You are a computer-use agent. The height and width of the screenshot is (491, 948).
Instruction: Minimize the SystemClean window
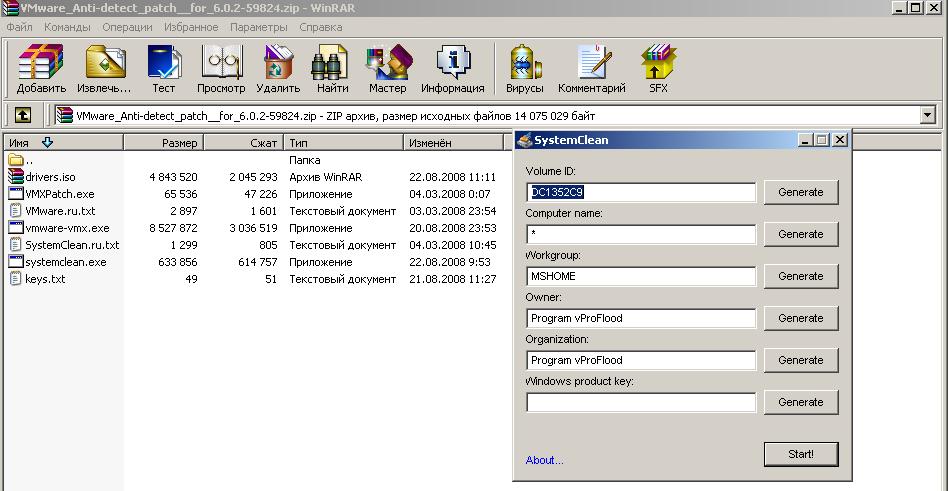[x=805, y=140]
